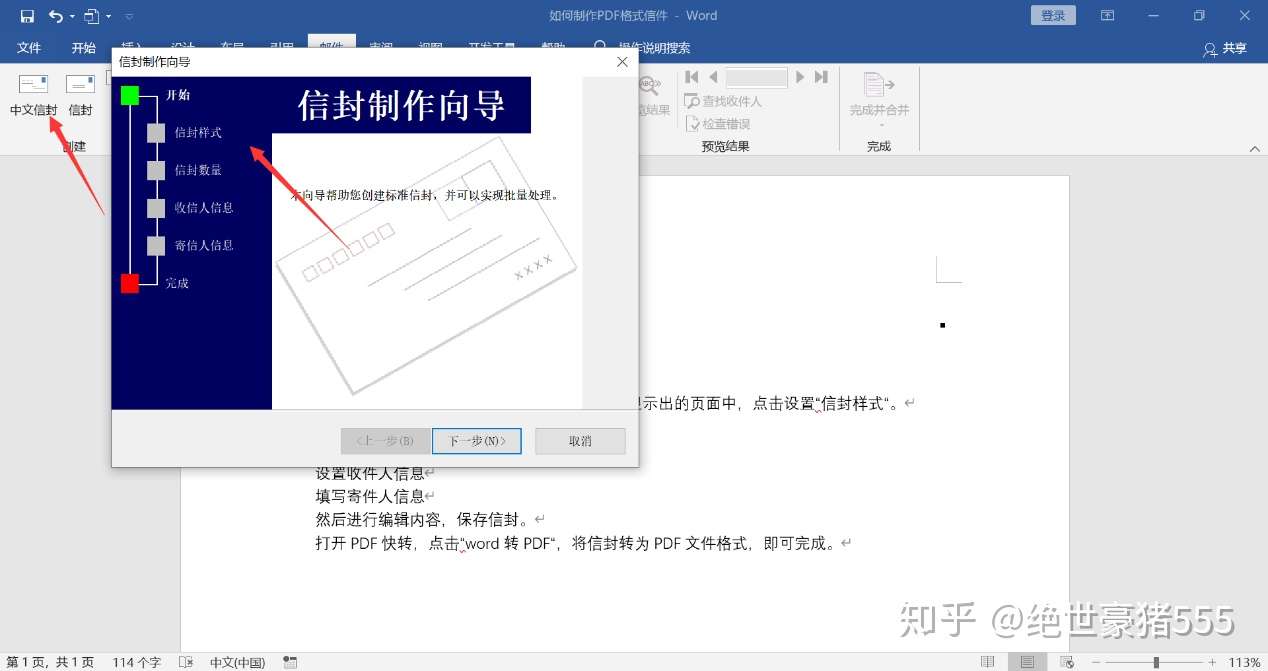1268x671 pixels.
Task: Go to last record icon
Action: click(x=821, y=77)
